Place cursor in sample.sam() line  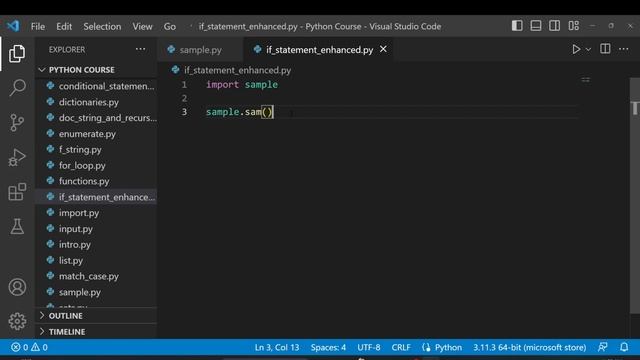[x=240, y=112]
